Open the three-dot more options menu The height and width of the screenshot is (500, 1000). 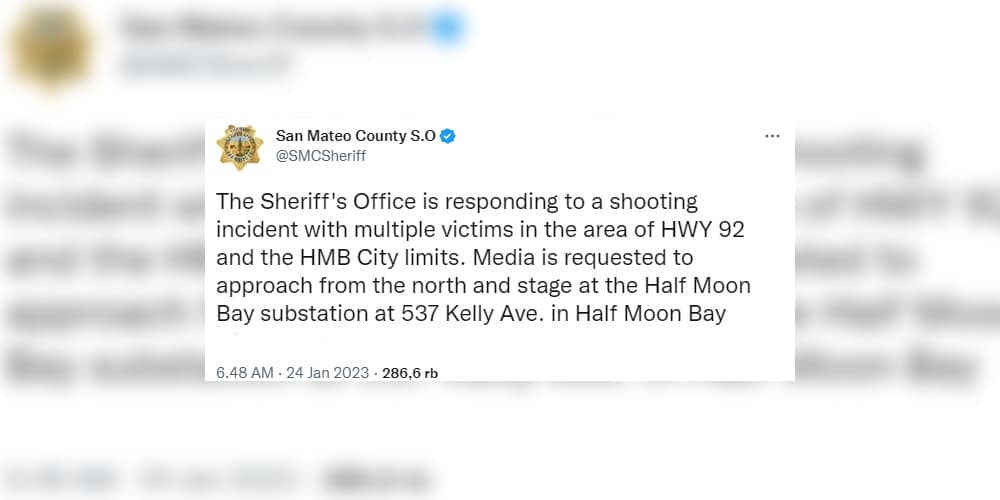click(x=772, y=136)
